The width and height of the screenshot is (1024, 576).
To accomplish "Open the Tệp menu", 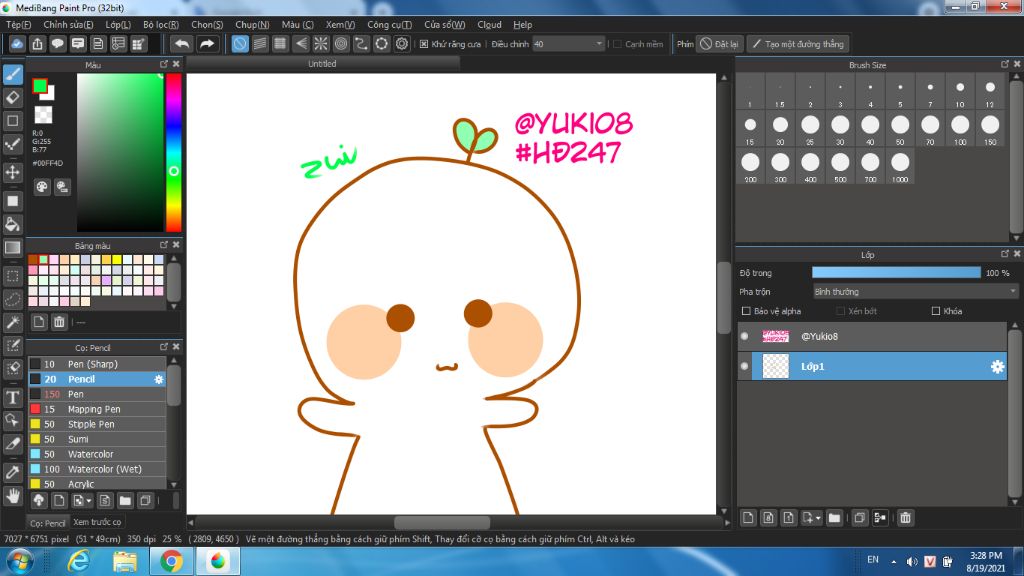I will (x=18, y=25).
